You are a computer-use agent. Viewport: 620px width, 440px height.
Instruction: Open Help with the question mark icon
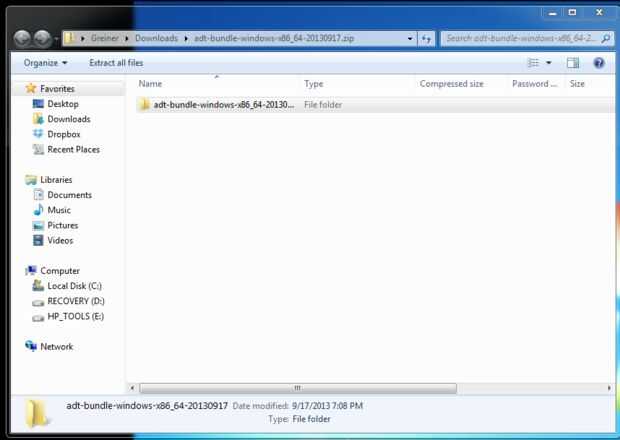click(x=599, y=63)
